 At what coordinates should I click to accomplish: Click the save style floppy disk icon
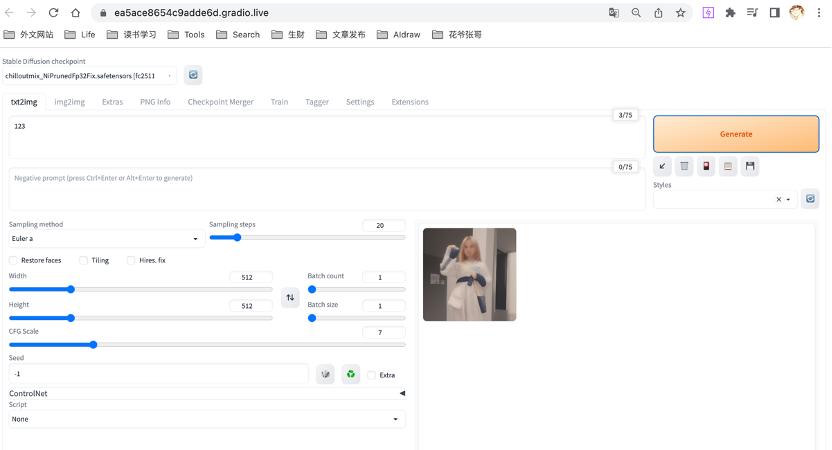[x=750, y=166]
